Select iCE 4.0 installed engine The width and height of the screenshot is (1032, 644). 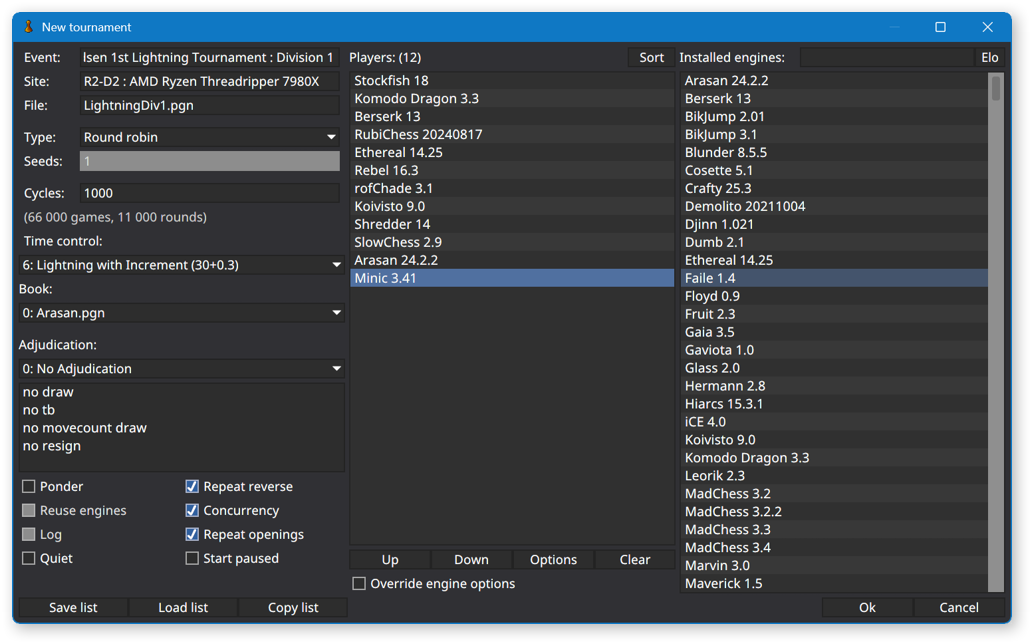click(834, 421)
